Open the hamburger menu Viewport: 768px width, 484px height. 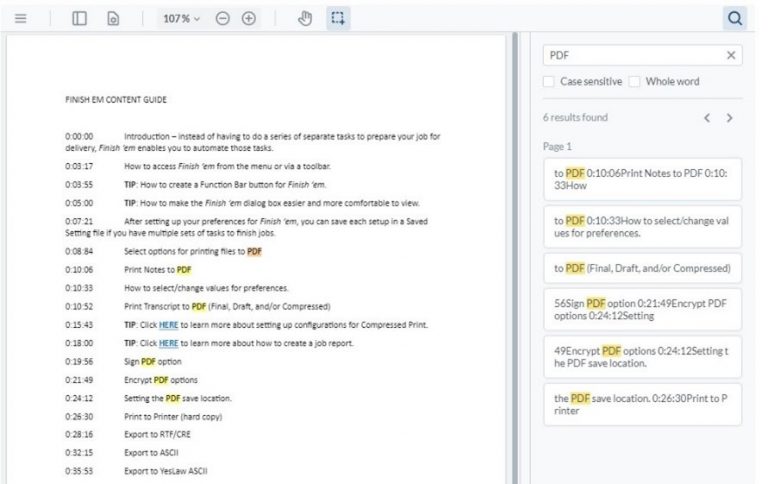(20, 18)
